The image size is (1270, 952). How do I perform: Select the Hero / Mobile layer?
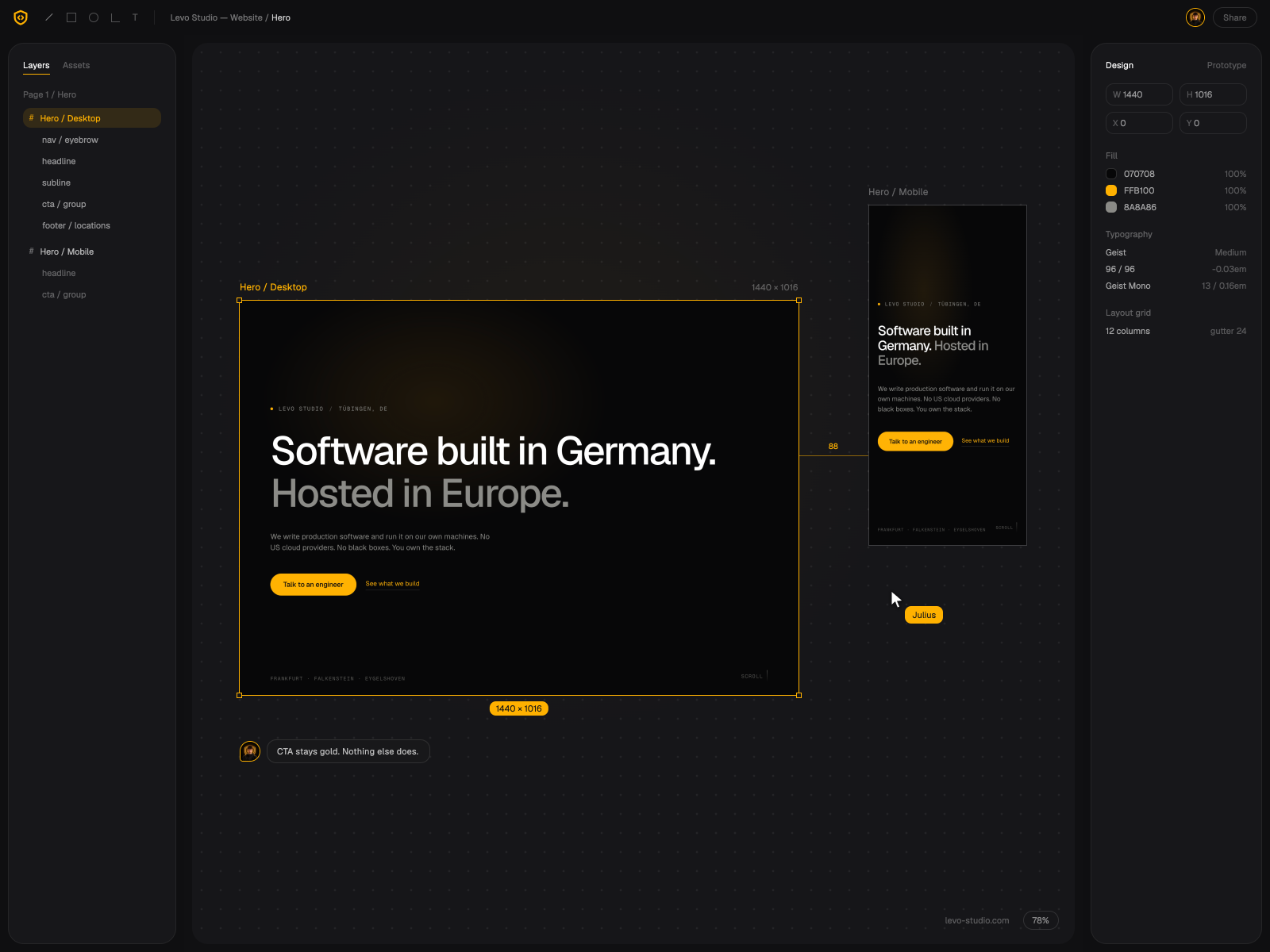tap(92, 251)
